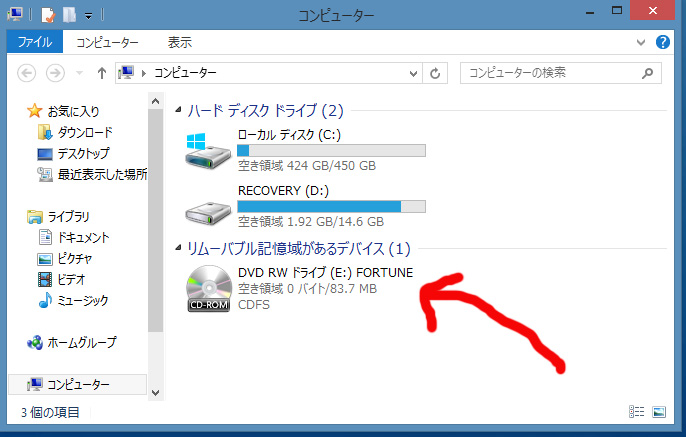Image resolution: width=686 pixels, height=437 pixels.
Task: Click the ビデオ filmstrip icon
Action: coord(45,279)
